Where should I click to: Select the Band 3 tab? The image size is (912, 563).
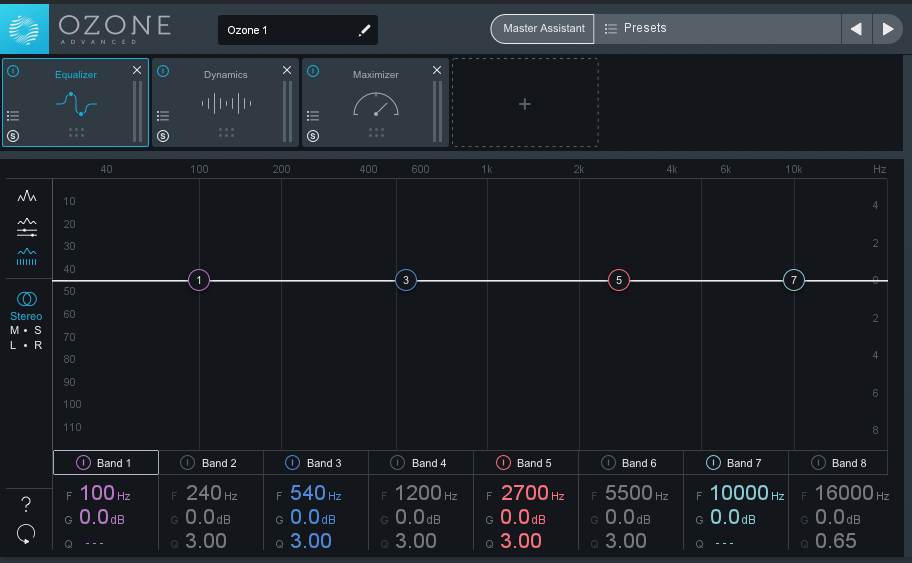(x=323, y=463)
